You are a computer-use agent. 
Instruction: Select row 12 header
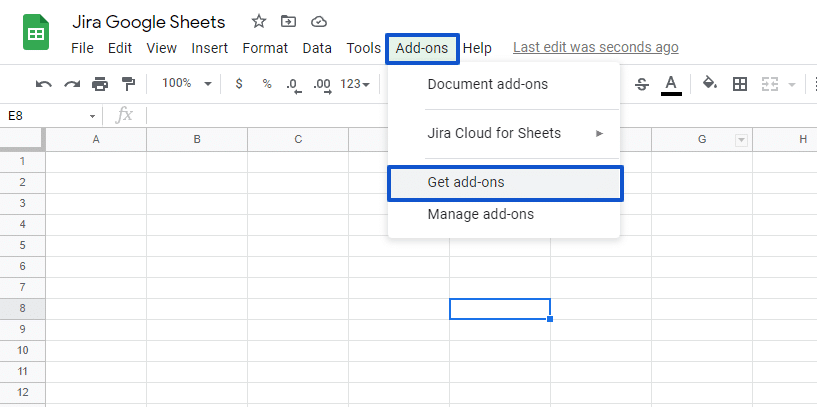22,392
